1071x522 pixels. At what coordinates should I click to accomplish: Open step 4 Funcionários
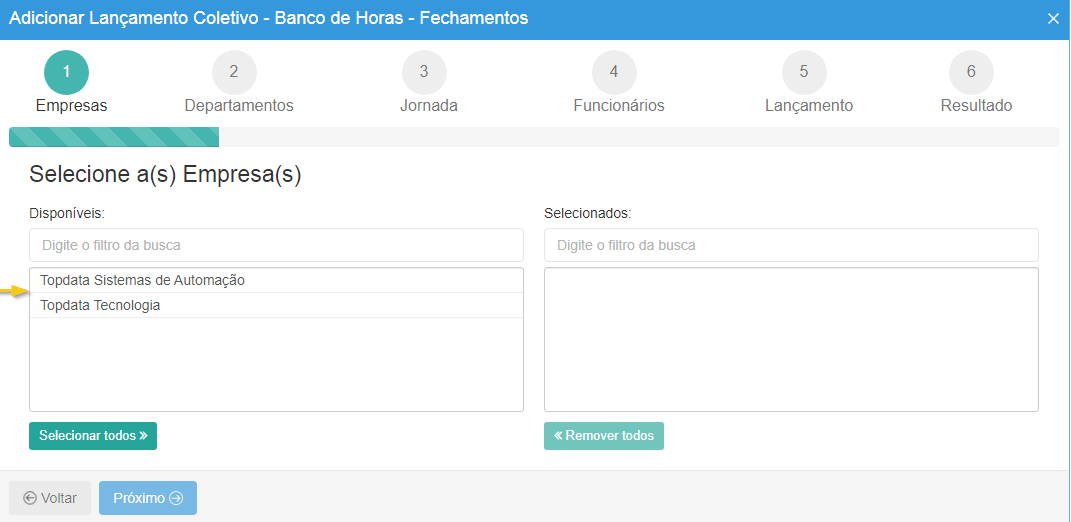coord(614,72)
